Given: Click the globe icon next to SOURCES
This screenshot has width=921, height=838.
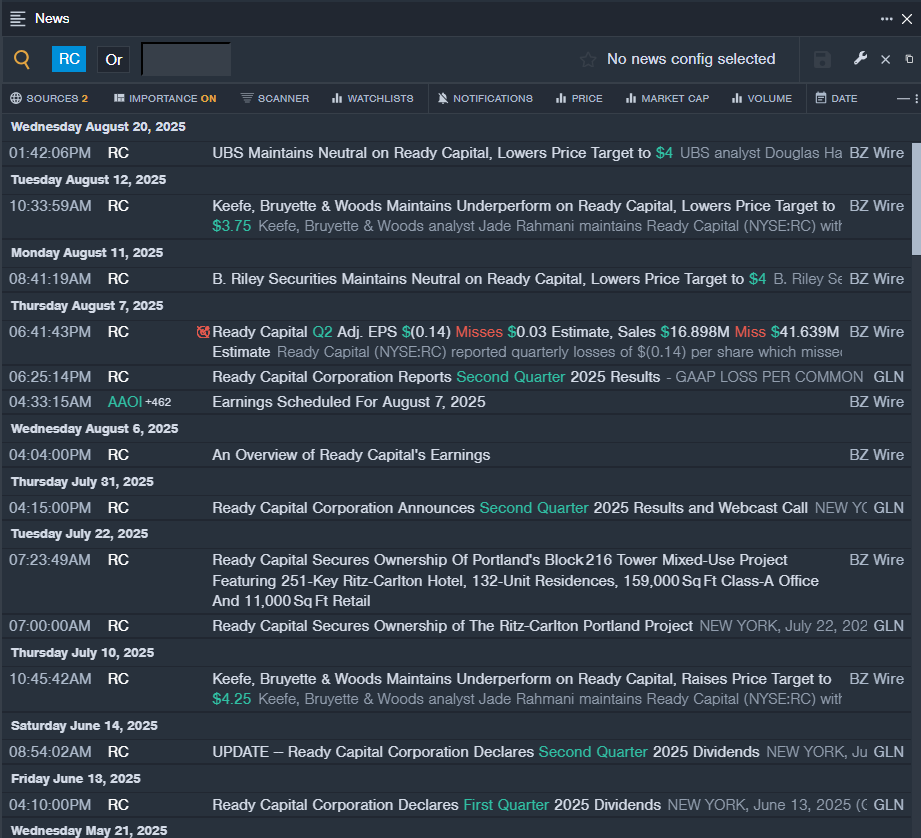Looking at the screenshot, I should [x=16, y=98].
